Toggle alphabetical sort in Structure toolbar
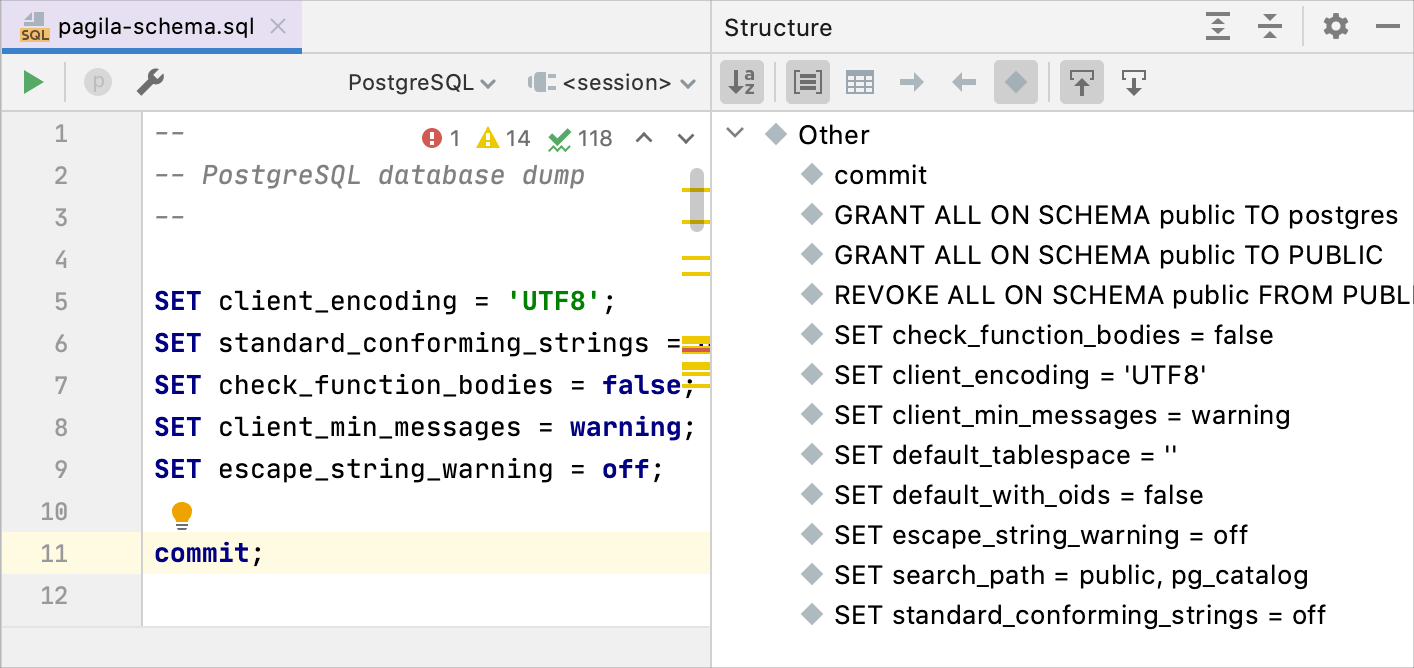 [x=742, y=82]
